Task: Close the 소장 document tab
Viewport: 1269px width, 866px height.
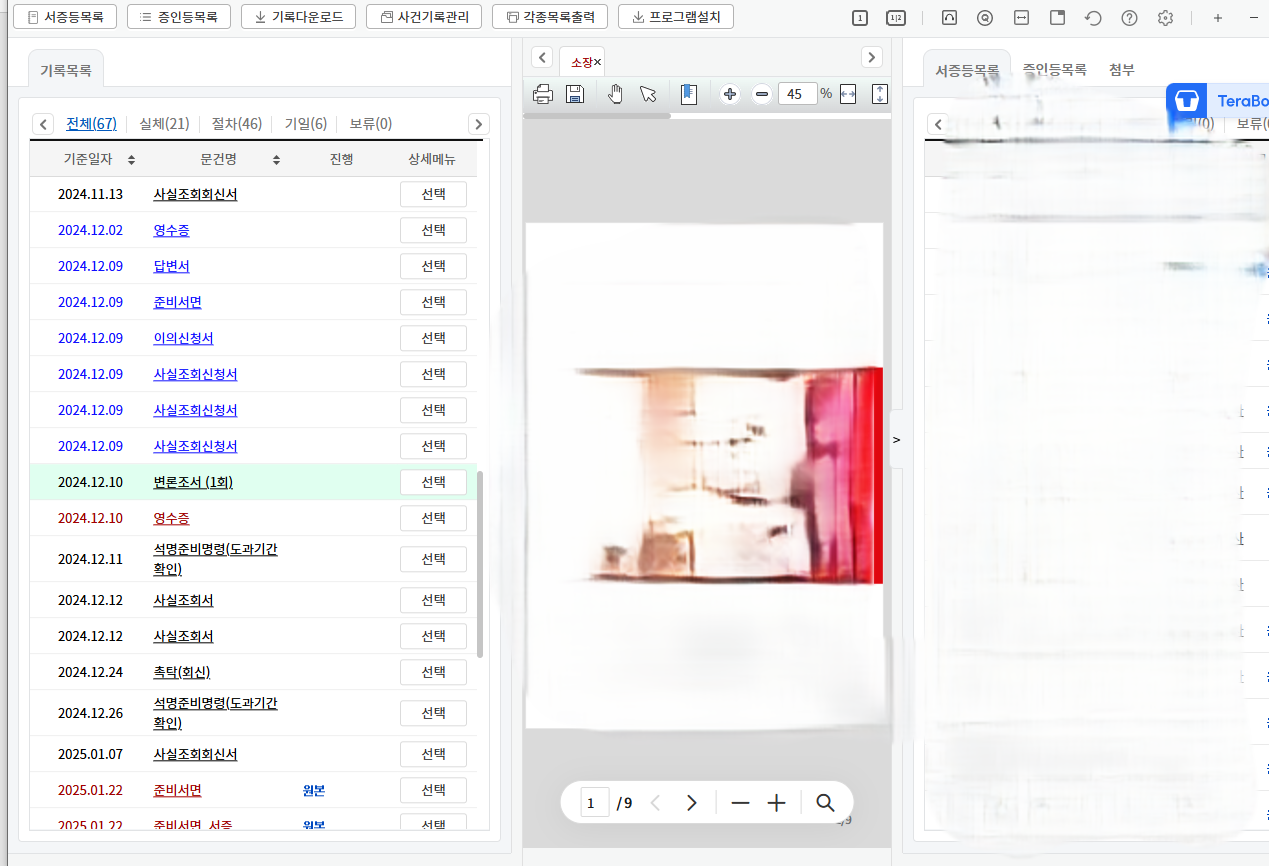Action: click(598, 62)
